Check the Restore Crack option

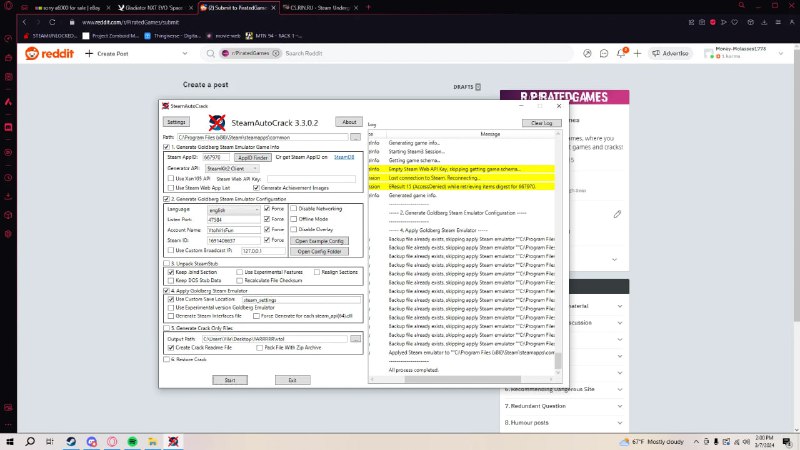point(167,359)
